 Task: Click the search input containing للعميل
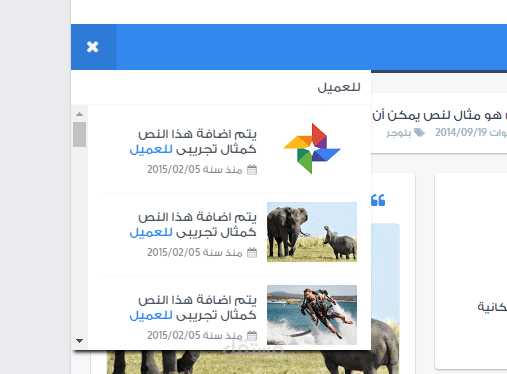tap(221, 87)
